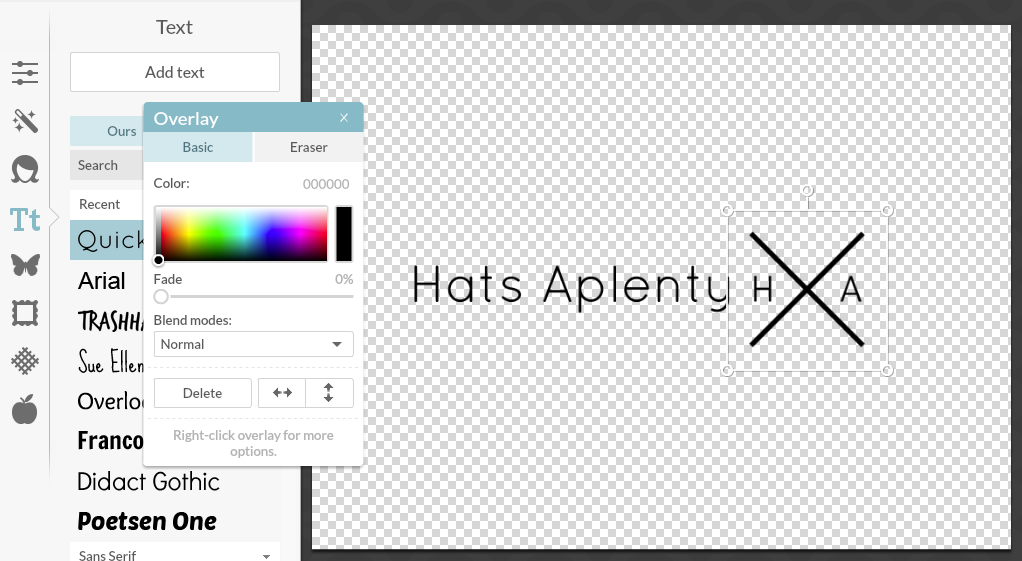Select the Text Tt tool icon
This screenshot has width=1022, height=561.
point(25,218)
